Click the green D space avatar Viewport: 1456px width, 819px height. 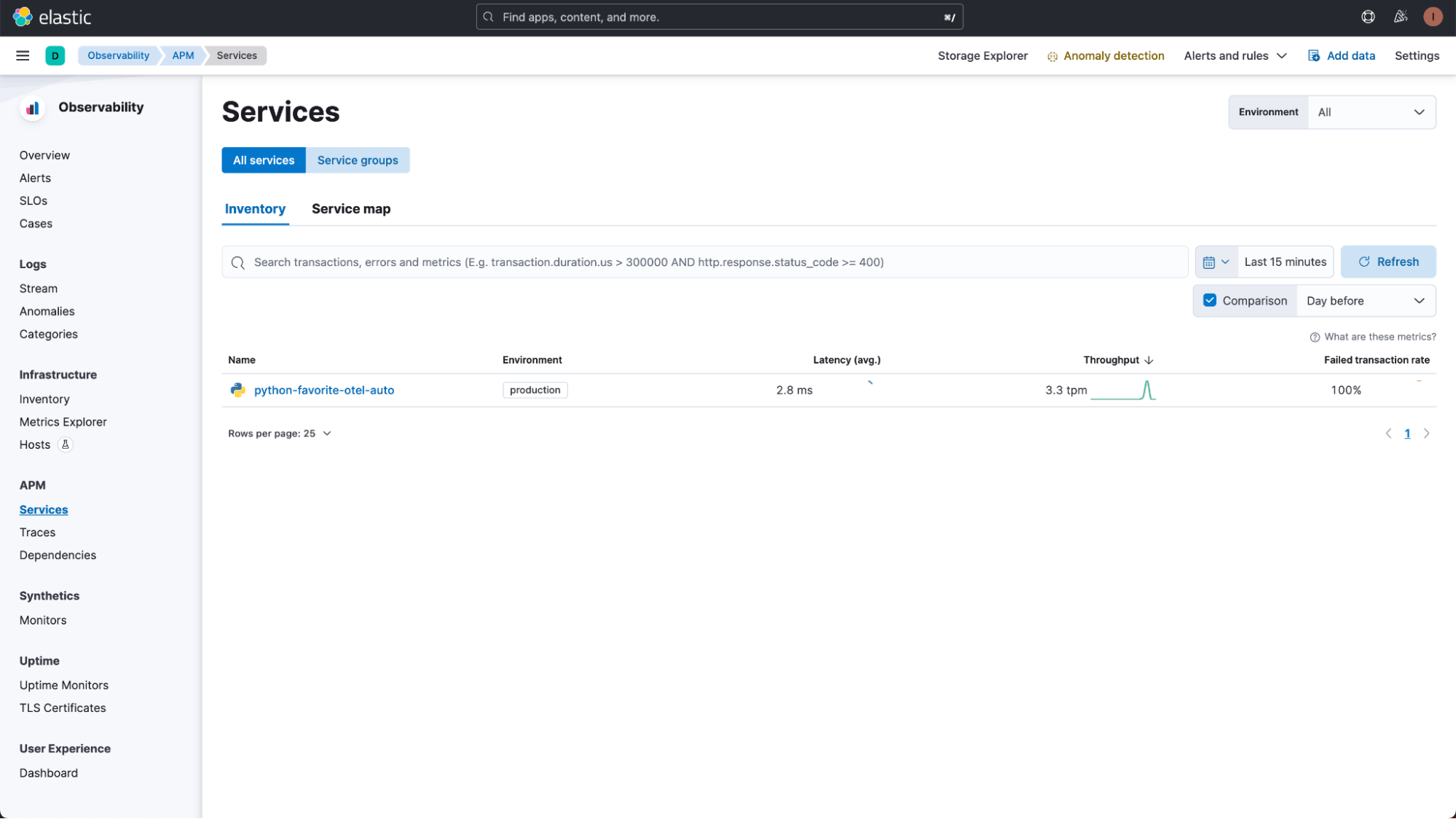[x=55, y=55]
